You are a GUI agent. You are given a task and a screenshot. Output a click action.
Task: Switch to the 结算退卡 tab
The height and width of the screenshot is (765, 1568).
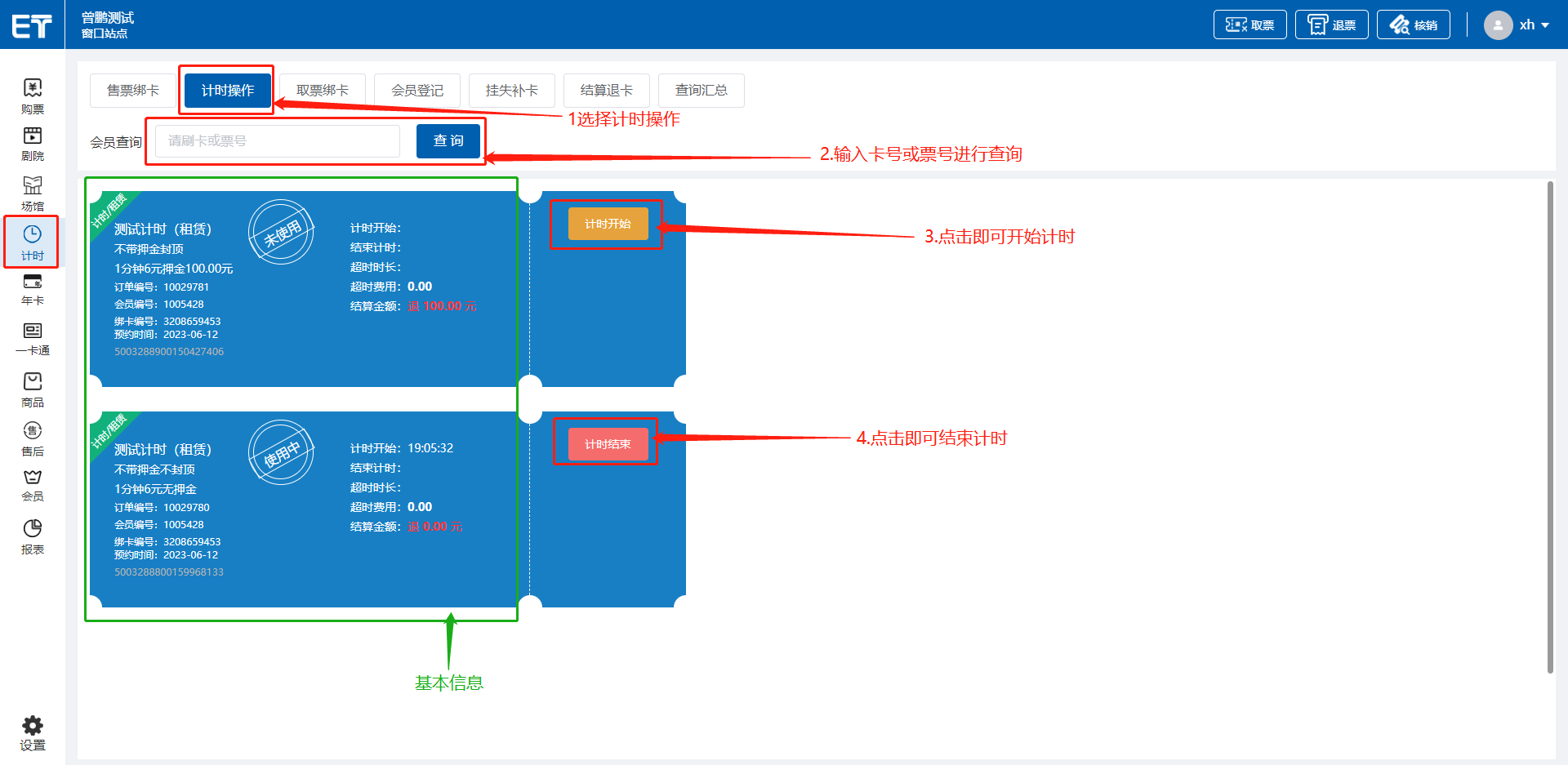[606, 91]
